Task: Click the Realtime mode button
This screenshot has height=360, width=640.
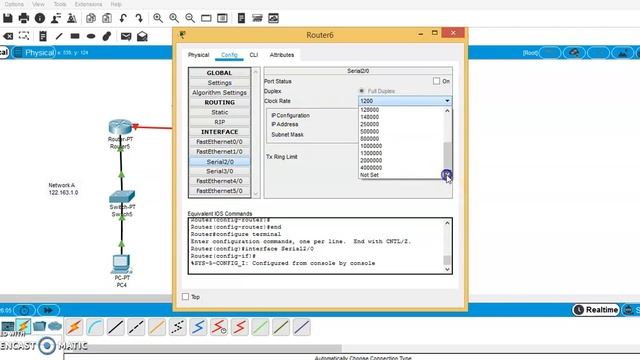Action: coord(596,310)
